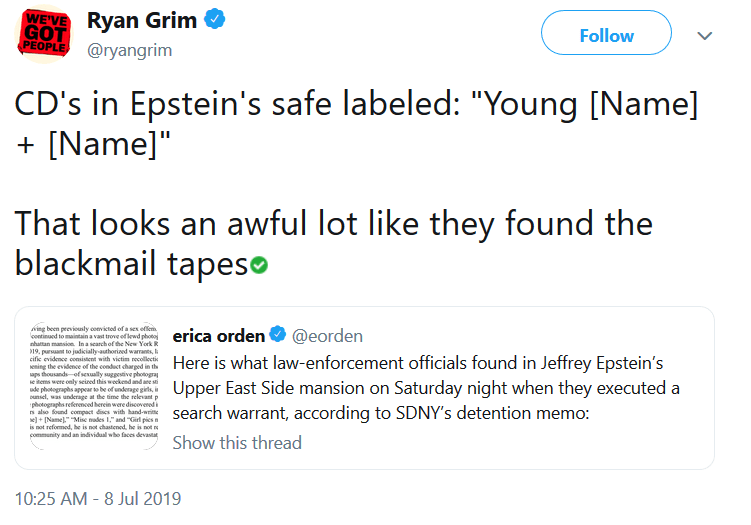Click the @eorden handle
Viewport: 751px width, 525px height.
point(325,337)
